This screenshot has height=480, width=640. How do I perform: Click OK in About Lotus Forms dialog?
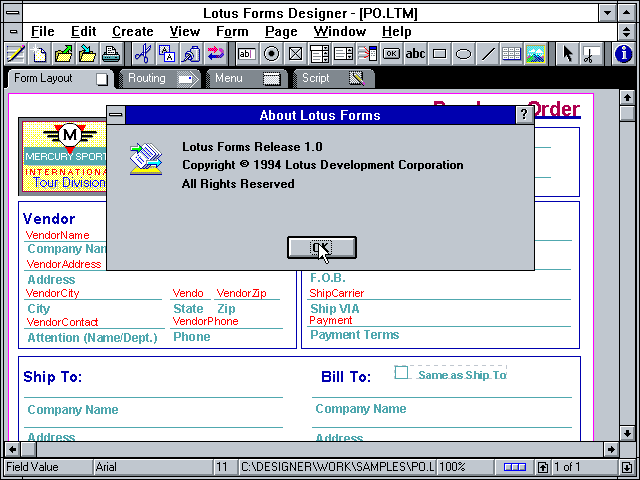coord(322,247)
